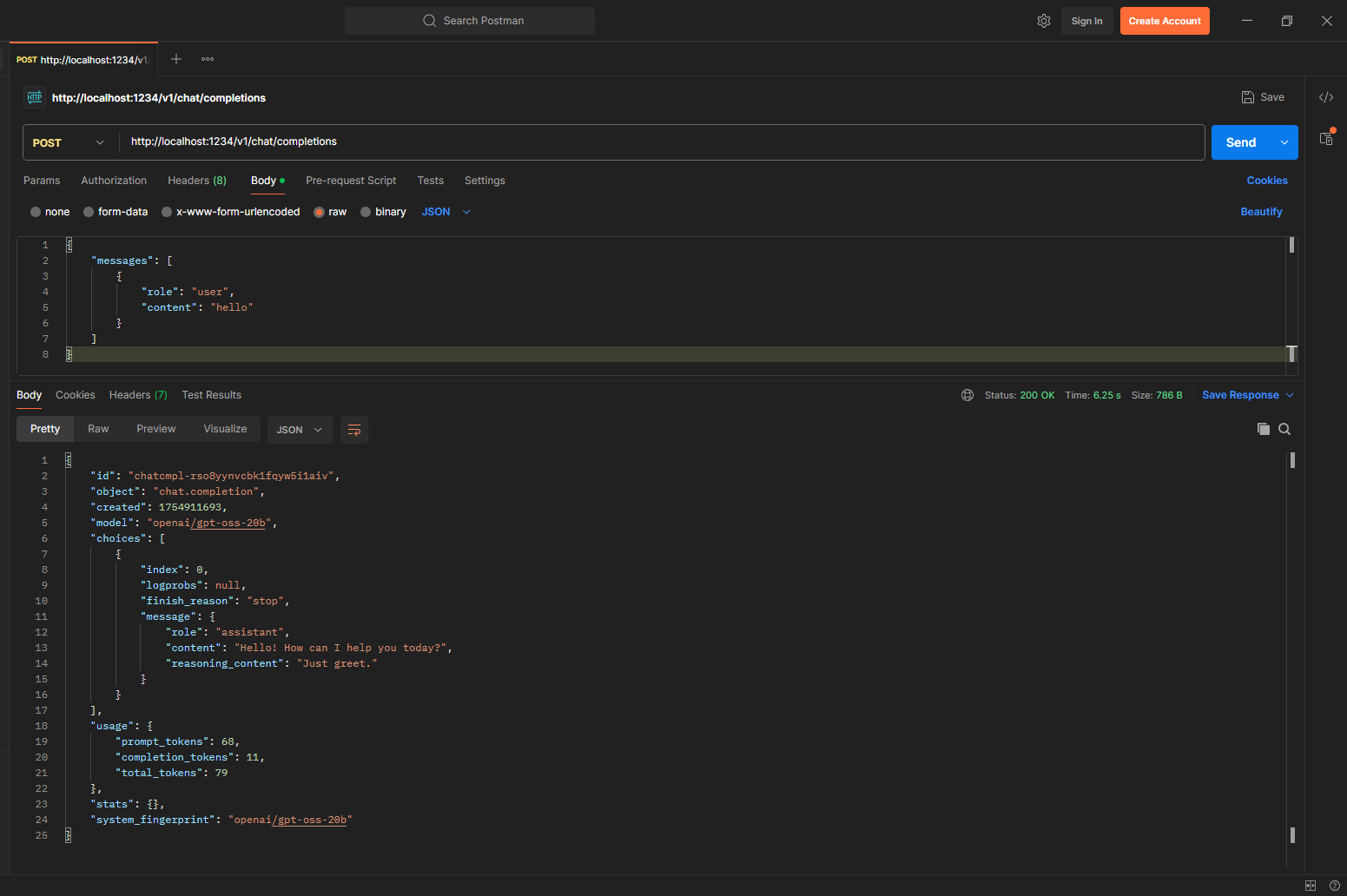1347x896 pixels.
Task: Select the raw body format
Action: coord(330,211)
